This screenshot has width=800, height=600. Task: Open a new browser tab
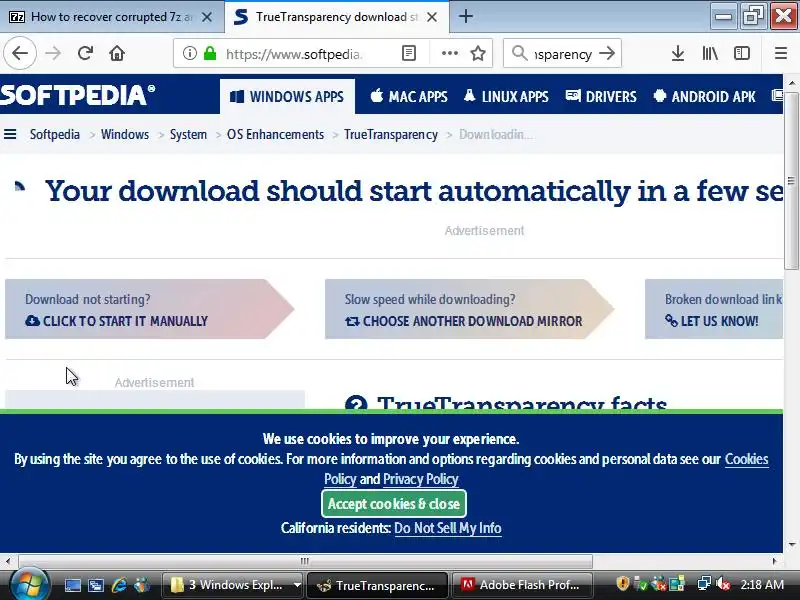click(465, 16)
